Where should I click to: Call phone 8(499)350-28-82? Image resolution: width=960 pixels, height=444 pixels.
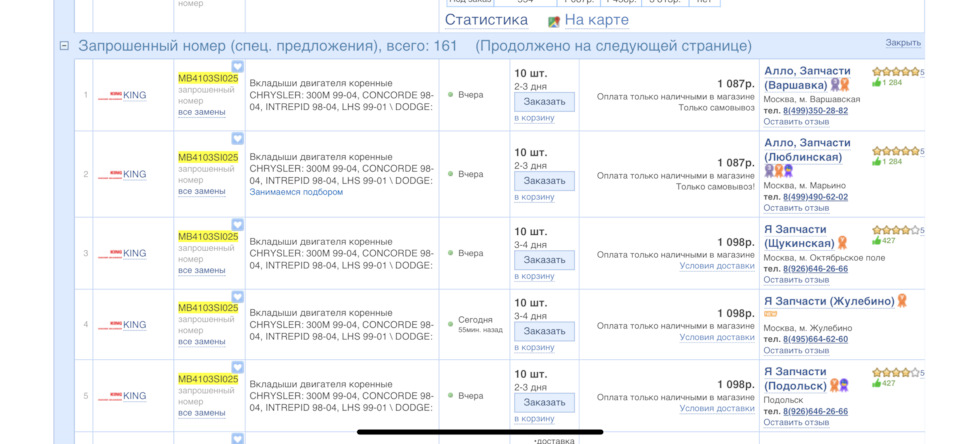coord(816,111)
